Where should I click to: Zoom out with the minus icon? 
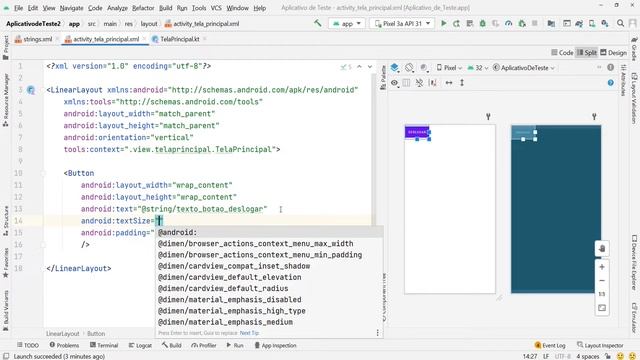point(602,281)
